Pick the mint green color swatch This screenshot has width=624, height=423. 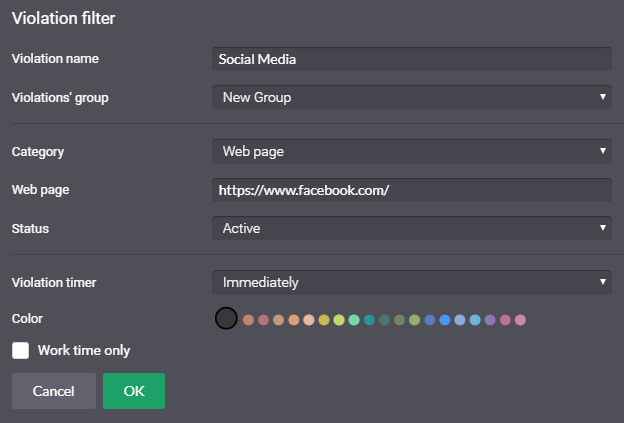click(354, 320)
